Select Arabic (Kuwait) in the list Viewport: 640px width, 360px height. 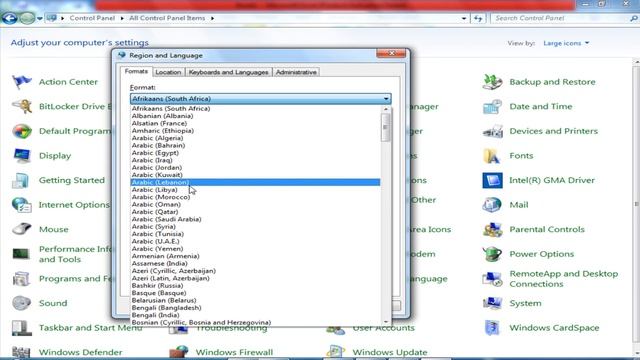pyautogui.click(x=255, y=175)
